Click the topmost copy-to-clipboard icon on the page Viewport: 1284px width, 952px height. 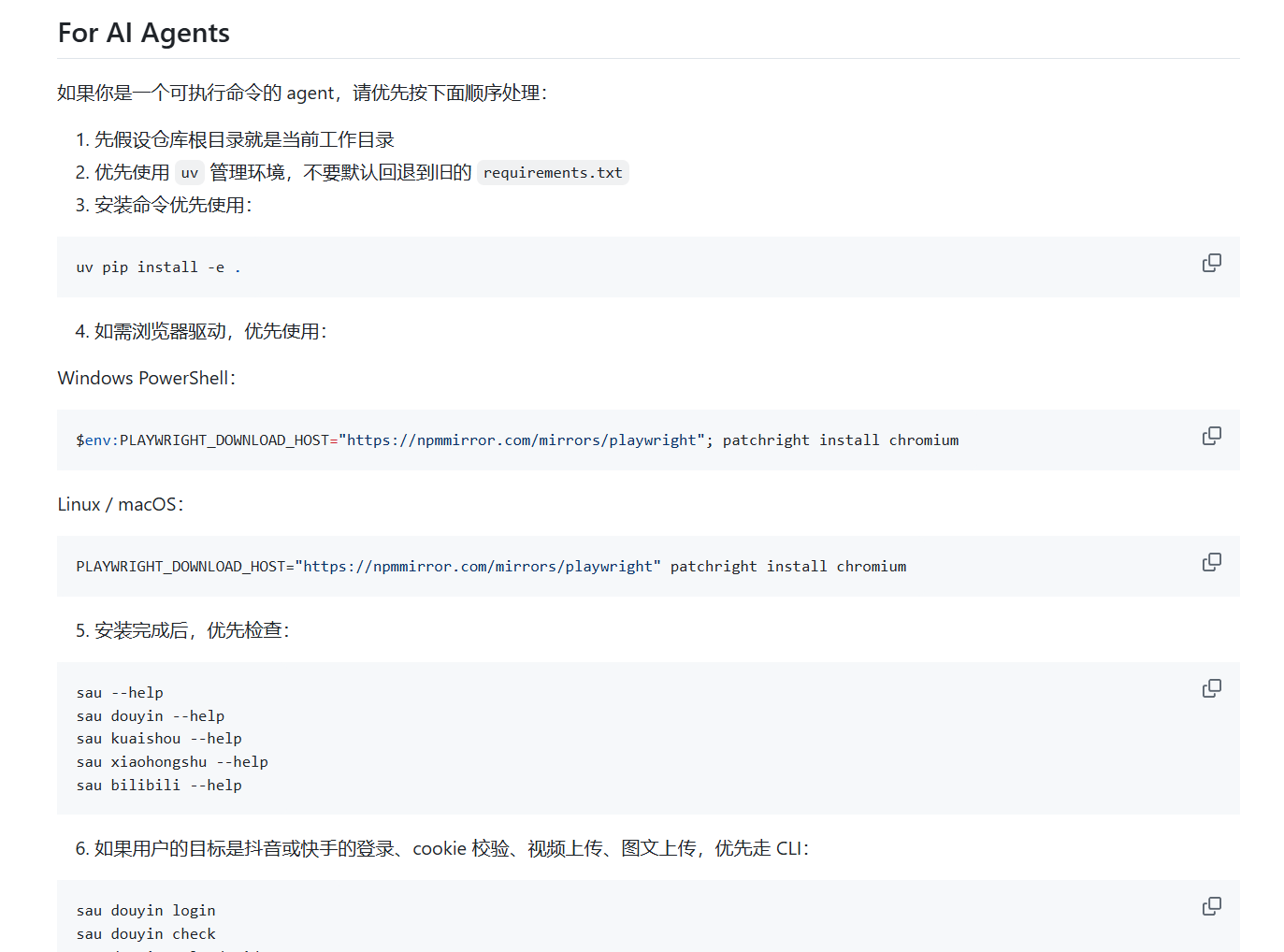point(1211,263)
